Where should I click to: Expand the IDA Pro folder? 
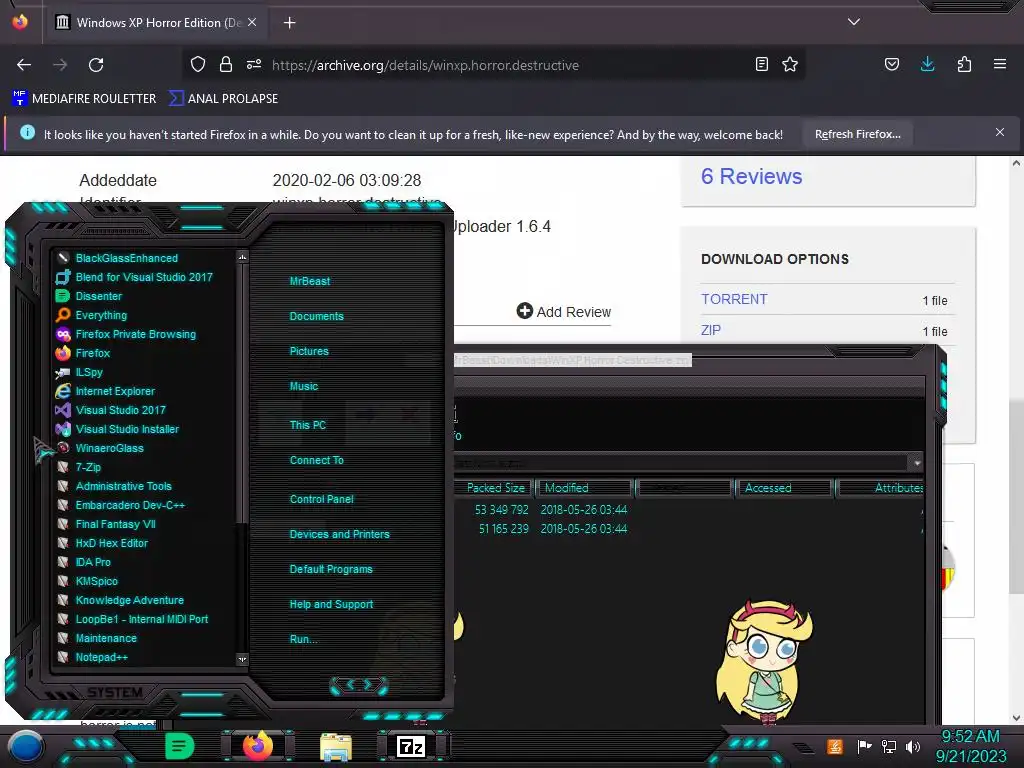pyautogui.click(x=83, y=562)
